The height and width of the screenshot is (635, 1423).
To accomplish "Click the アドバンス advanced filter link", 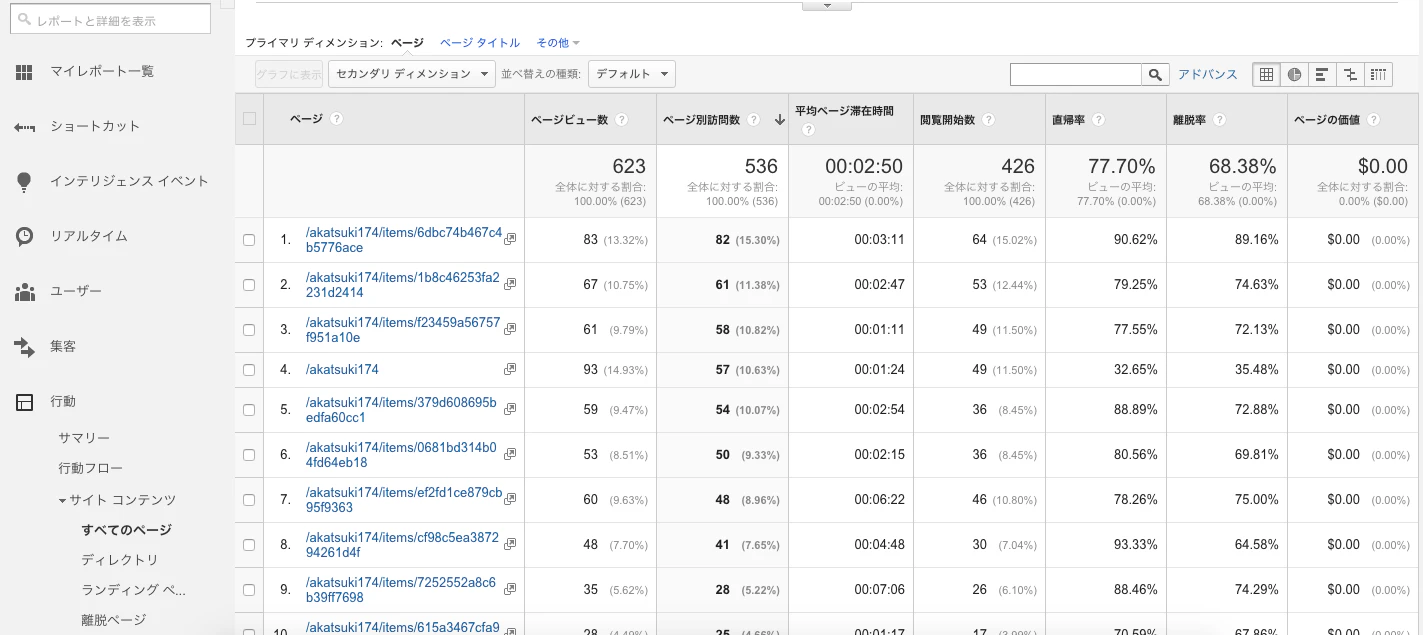I will click(x=1208, y=74).
